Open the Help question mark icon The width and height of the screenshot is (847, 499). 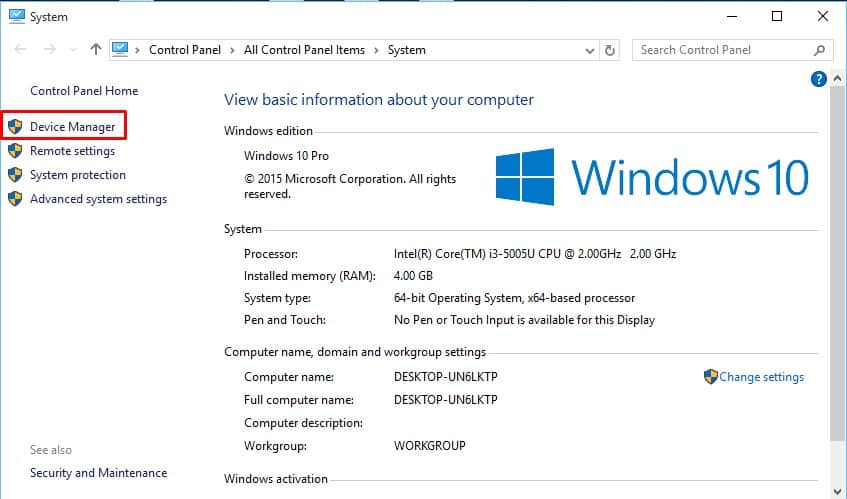point(818,79)
